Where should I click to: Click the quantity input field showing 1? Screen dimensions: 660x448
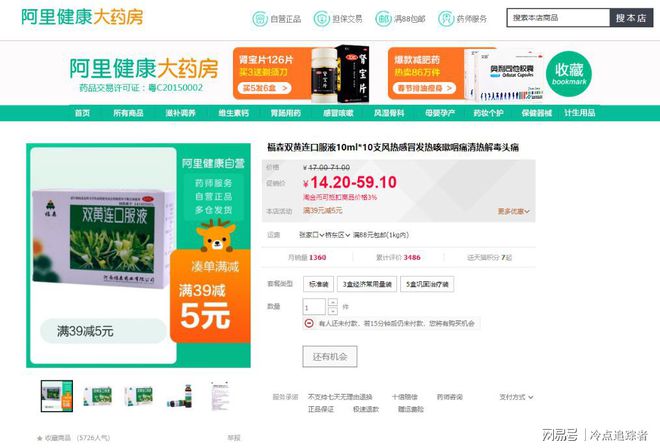[x=314, y=307]
